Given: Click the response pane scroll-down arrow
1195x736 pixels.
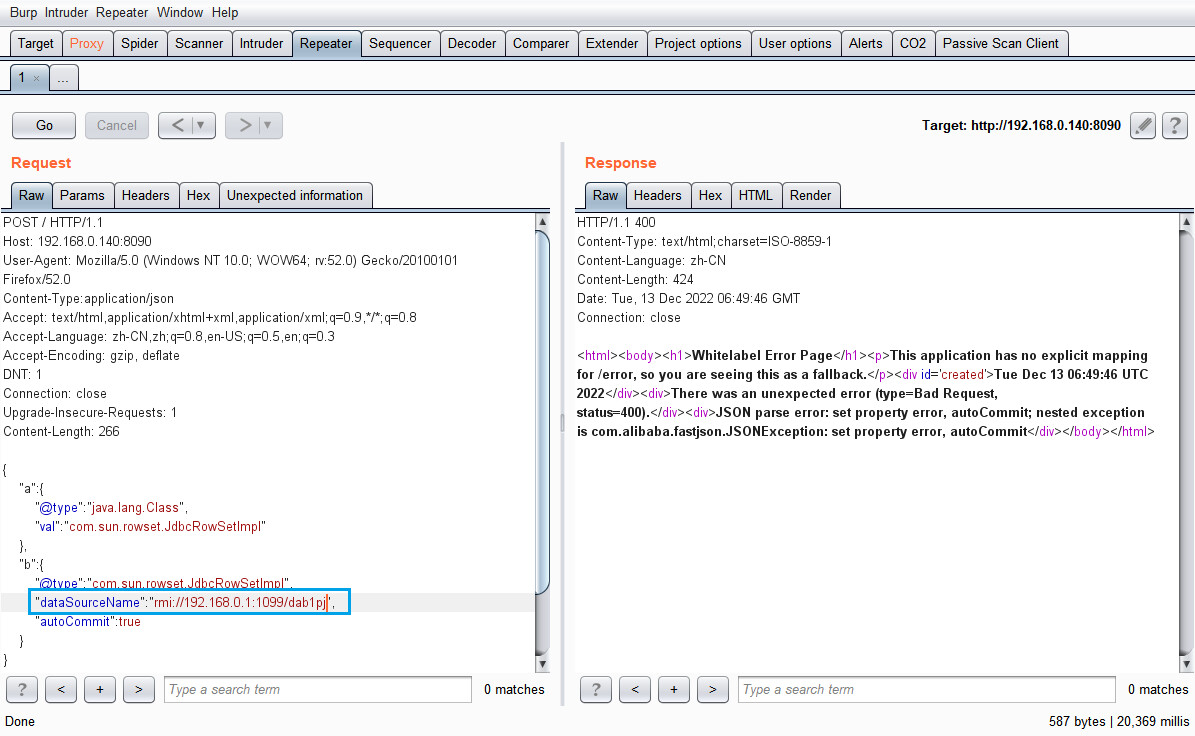Looking at the screenshot, I should (1186, 664).
